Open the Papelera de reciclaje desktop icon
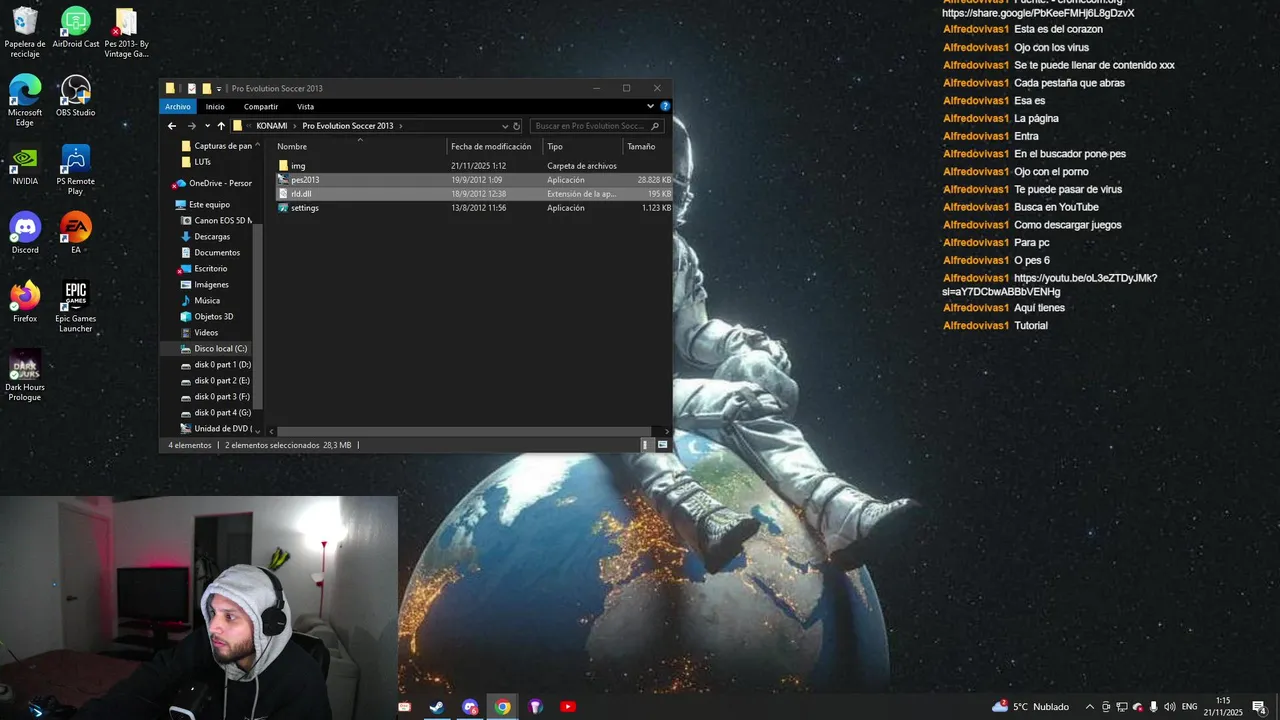Viewport: 1280px width, 720px height. pos(25,32)
